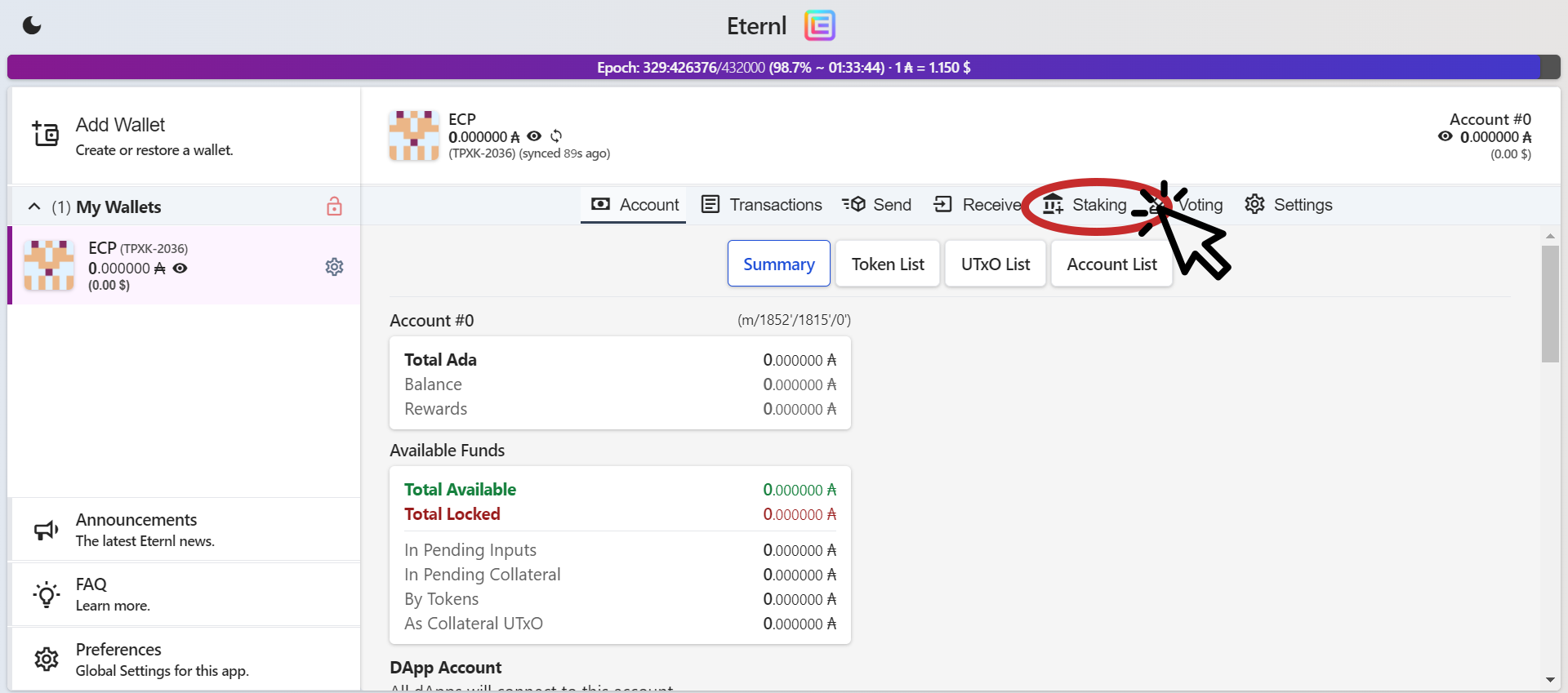This screenshot has height=693, width=1568.
Task: Click the page scrollbar thumb
Action: point(1550,304)
